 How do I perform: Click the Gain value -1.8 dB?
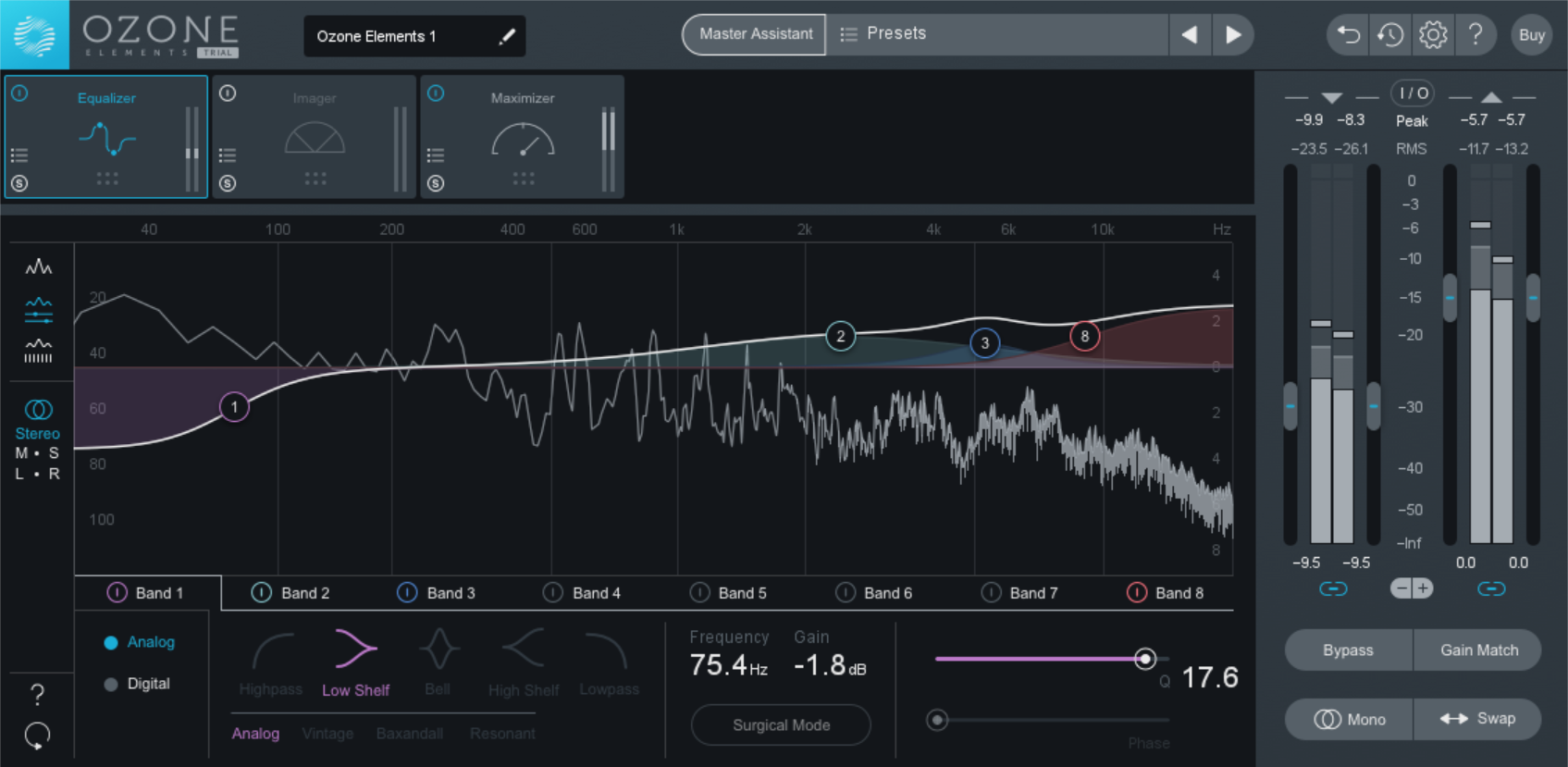(x=830, y=665)
